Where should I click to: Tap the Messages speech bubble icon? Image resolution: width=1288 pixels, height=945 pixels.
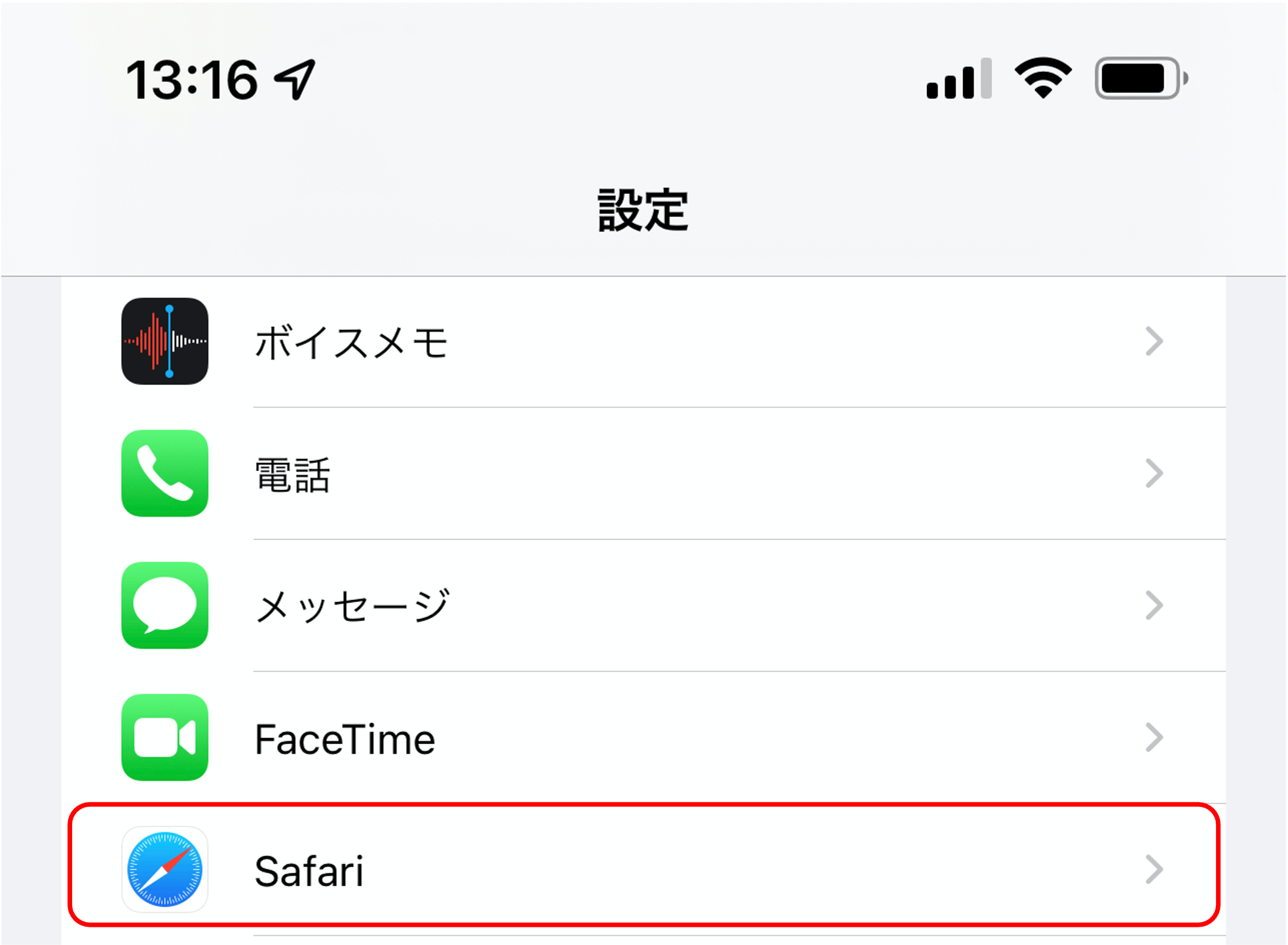[165, 605]
